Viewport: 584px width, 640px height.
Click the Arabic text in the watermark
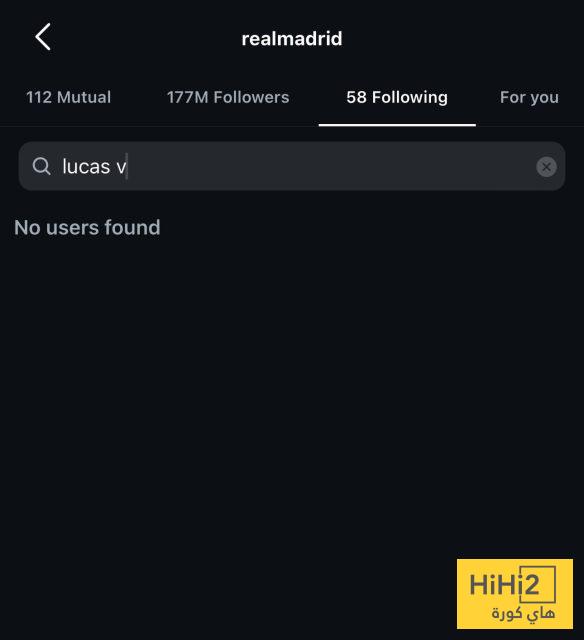point(523,613)
